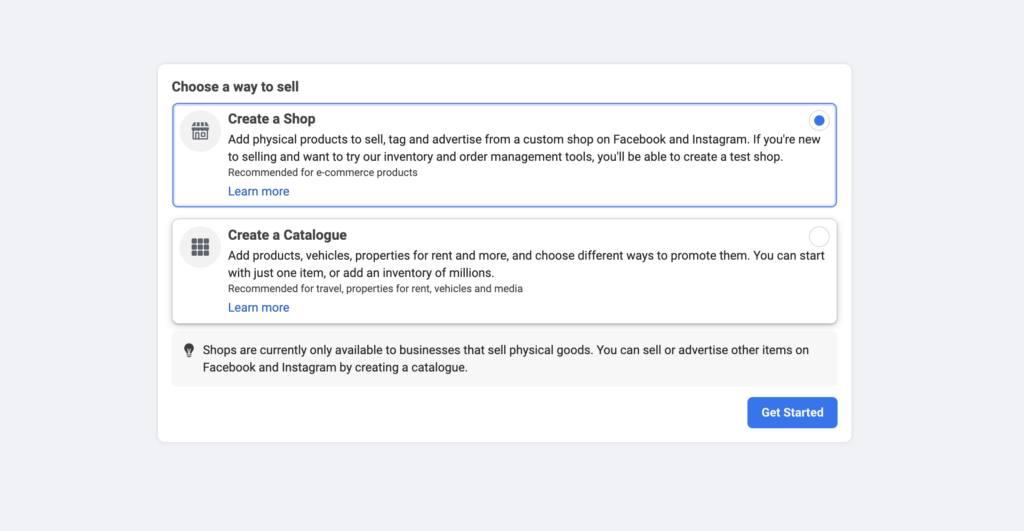Click the lightbulb tip icon

point(189,351)
